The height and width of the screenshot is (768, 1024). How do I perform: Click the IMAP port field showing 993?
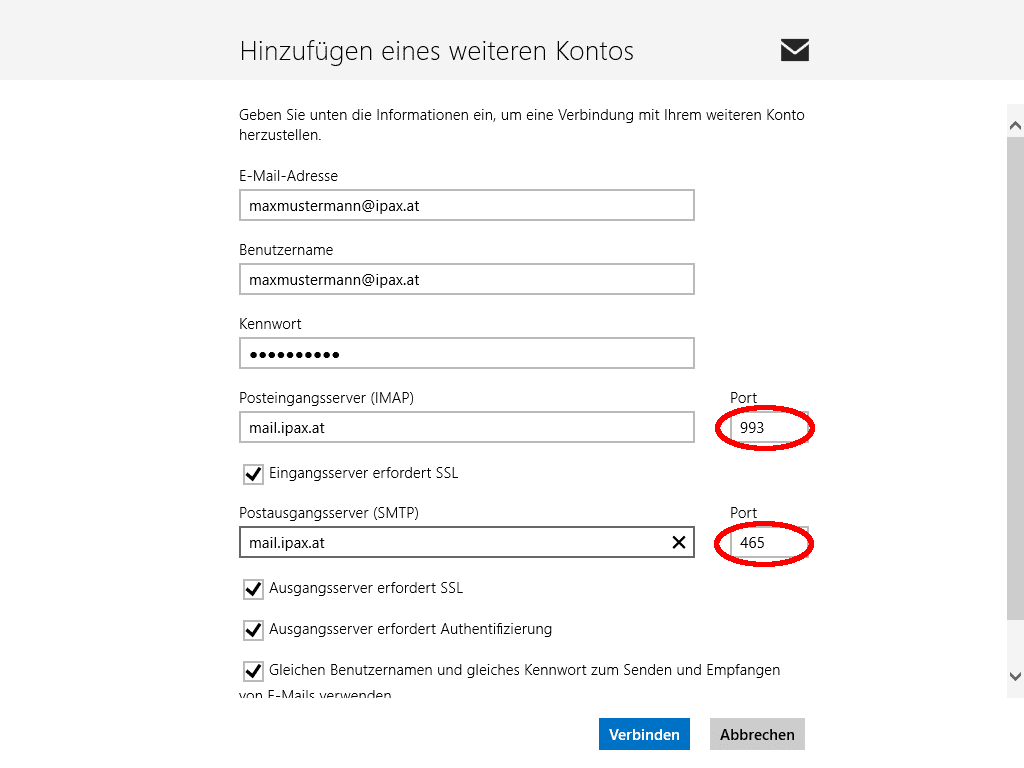pyautogui.click(x=766, y=428)
